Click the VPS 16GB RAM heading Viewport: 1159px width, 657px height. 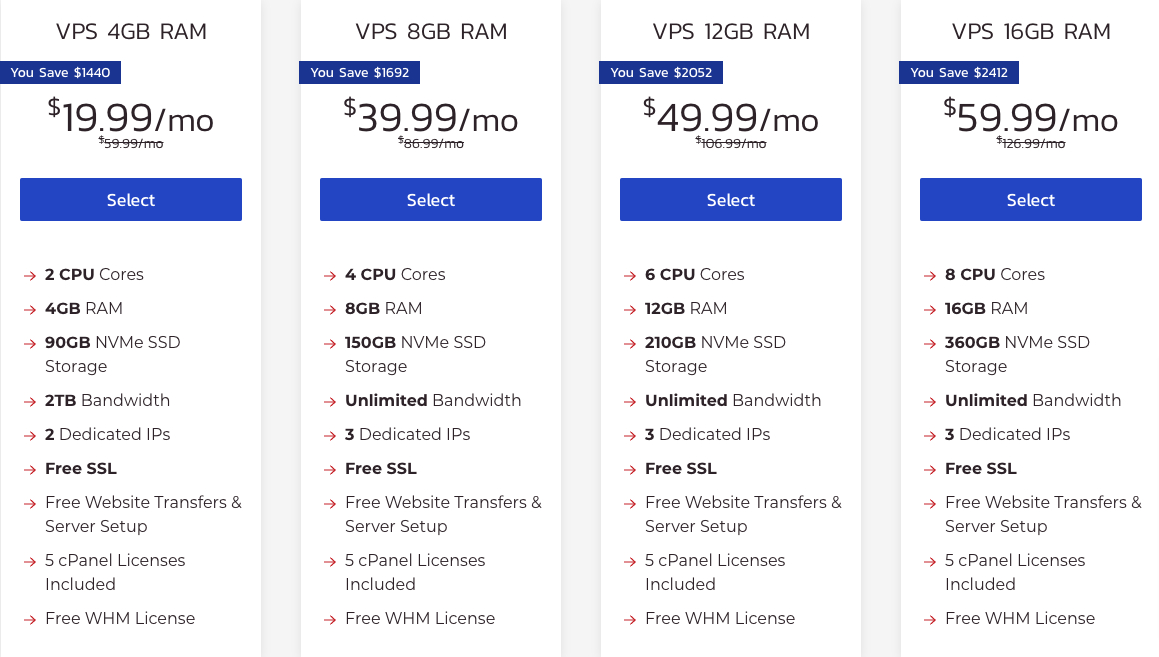tap(1031, 31)
